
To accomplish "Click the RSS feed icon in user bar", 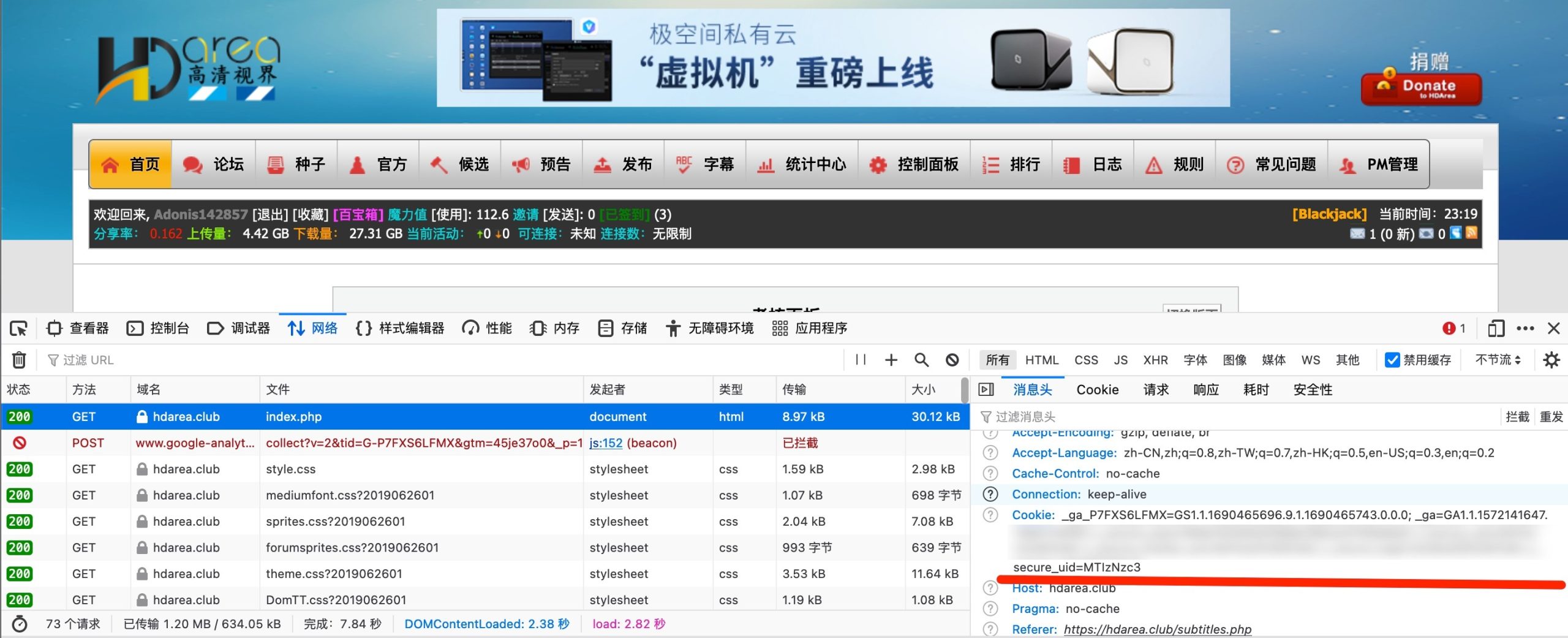I will 1471,233.
